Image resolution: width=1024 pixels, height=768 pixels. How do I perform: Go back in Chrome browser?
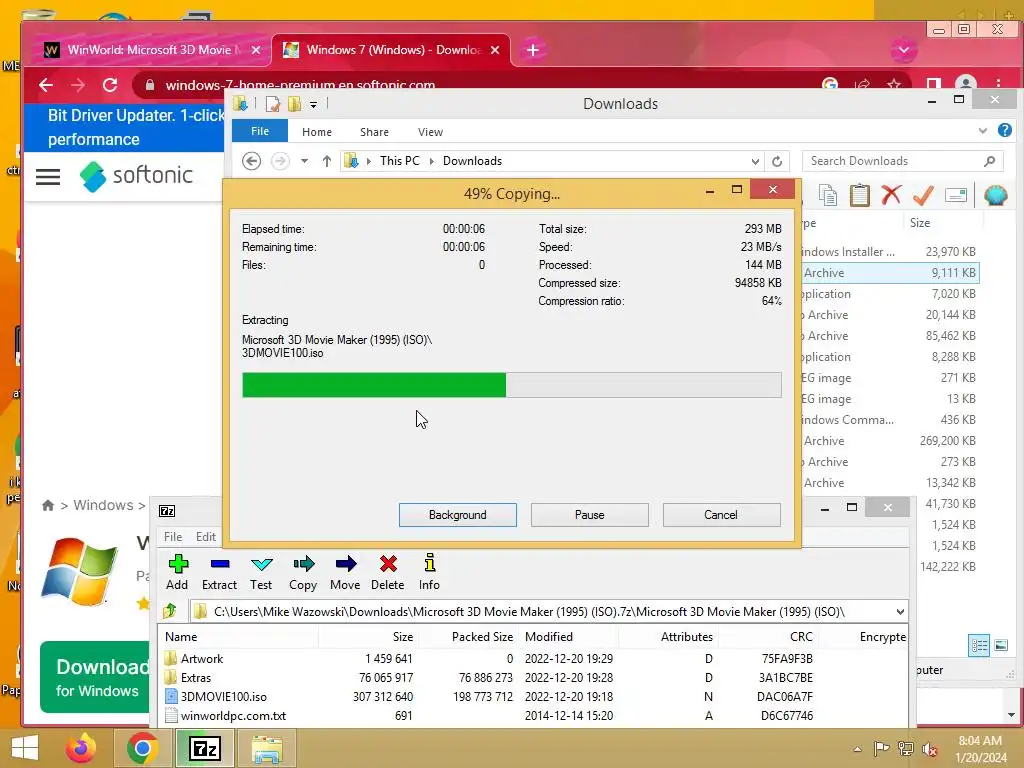point(46,85)
